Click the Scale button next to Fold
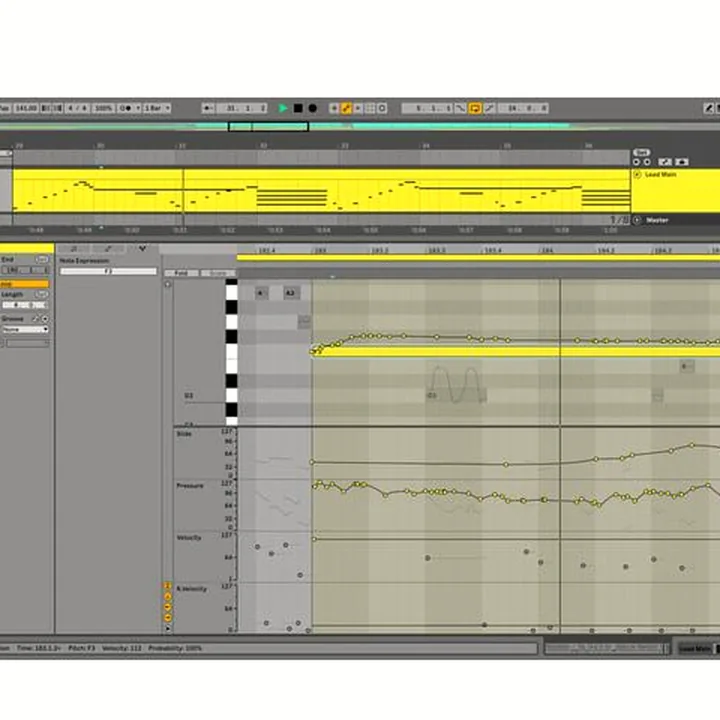The width and height of the screenshot is (720, 720). [218, 273]
